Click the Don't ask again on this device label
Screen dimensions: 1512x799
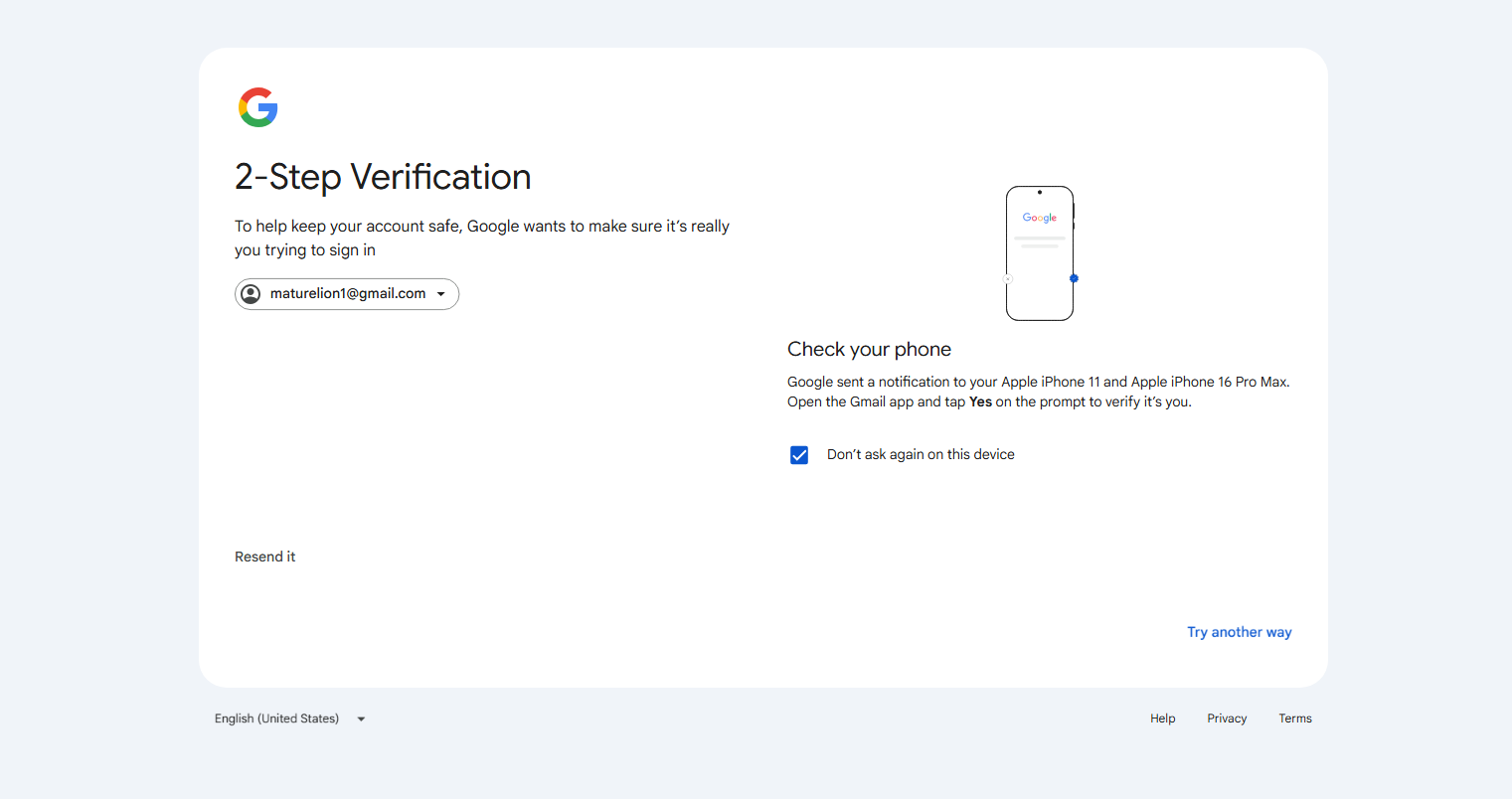(921, 454)
